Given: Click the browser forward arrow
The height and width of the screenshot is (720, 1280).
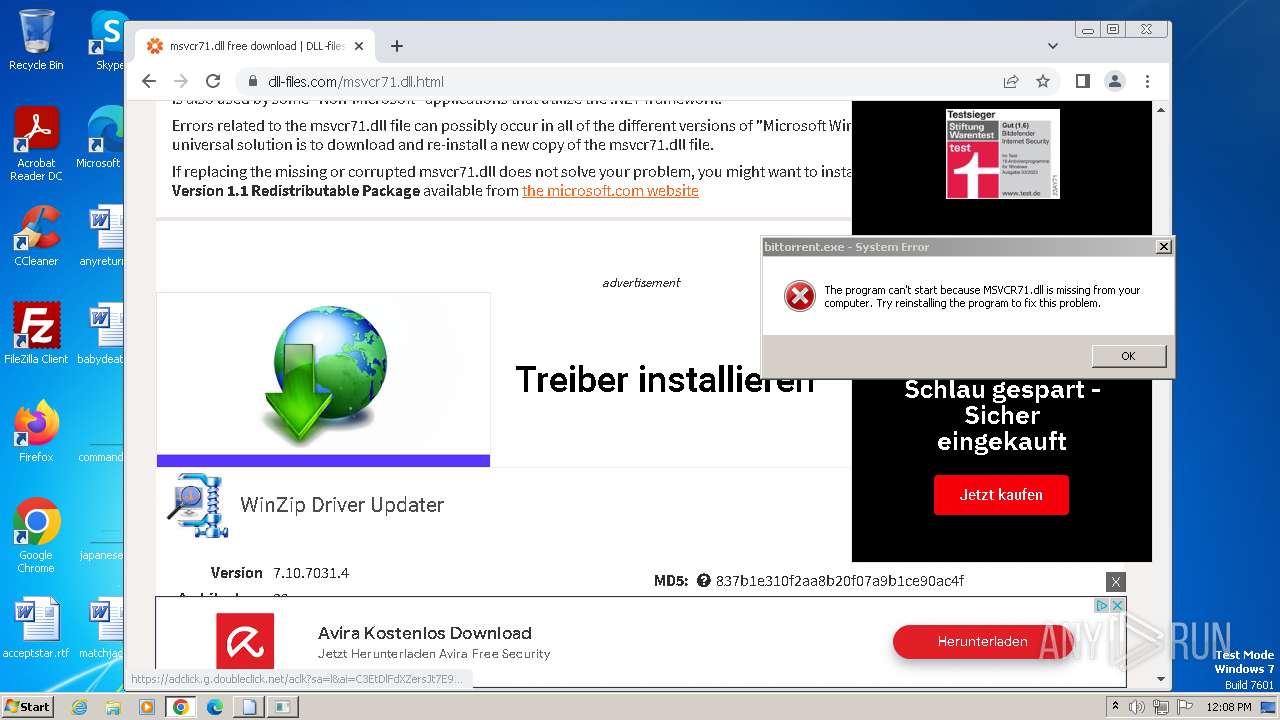Looking at the screenshot, I should (x=181, y=81).
